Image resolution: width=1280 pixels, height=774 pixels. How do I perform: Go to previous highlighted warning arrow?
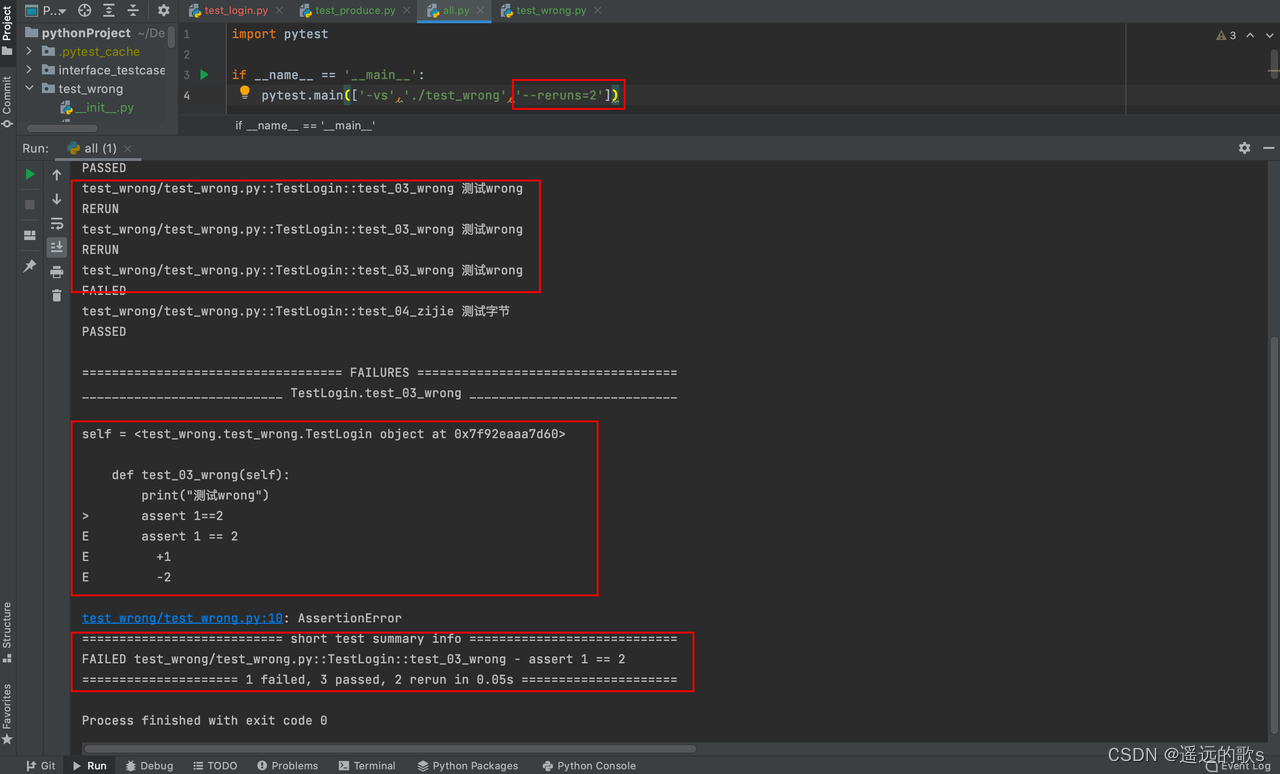(x=1250, y=35)
